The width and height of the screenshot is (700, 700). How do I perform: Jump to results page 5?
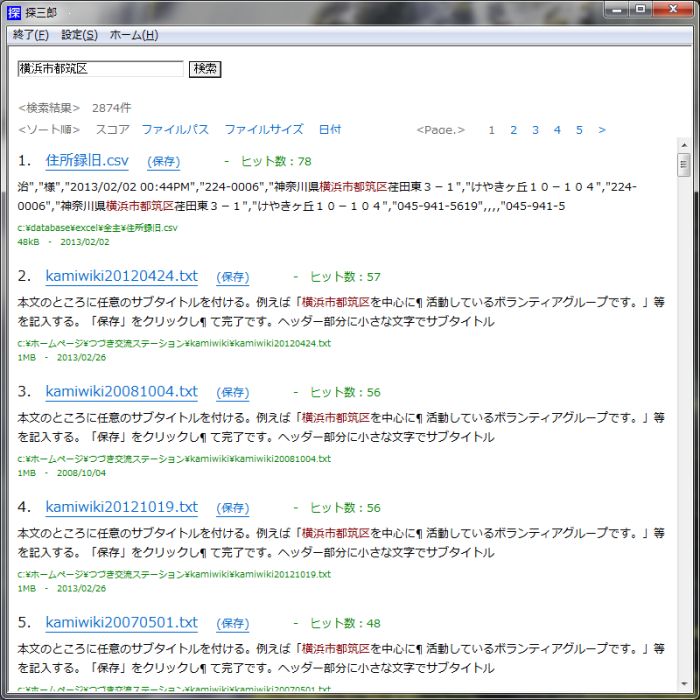click(x=579, y=130)
